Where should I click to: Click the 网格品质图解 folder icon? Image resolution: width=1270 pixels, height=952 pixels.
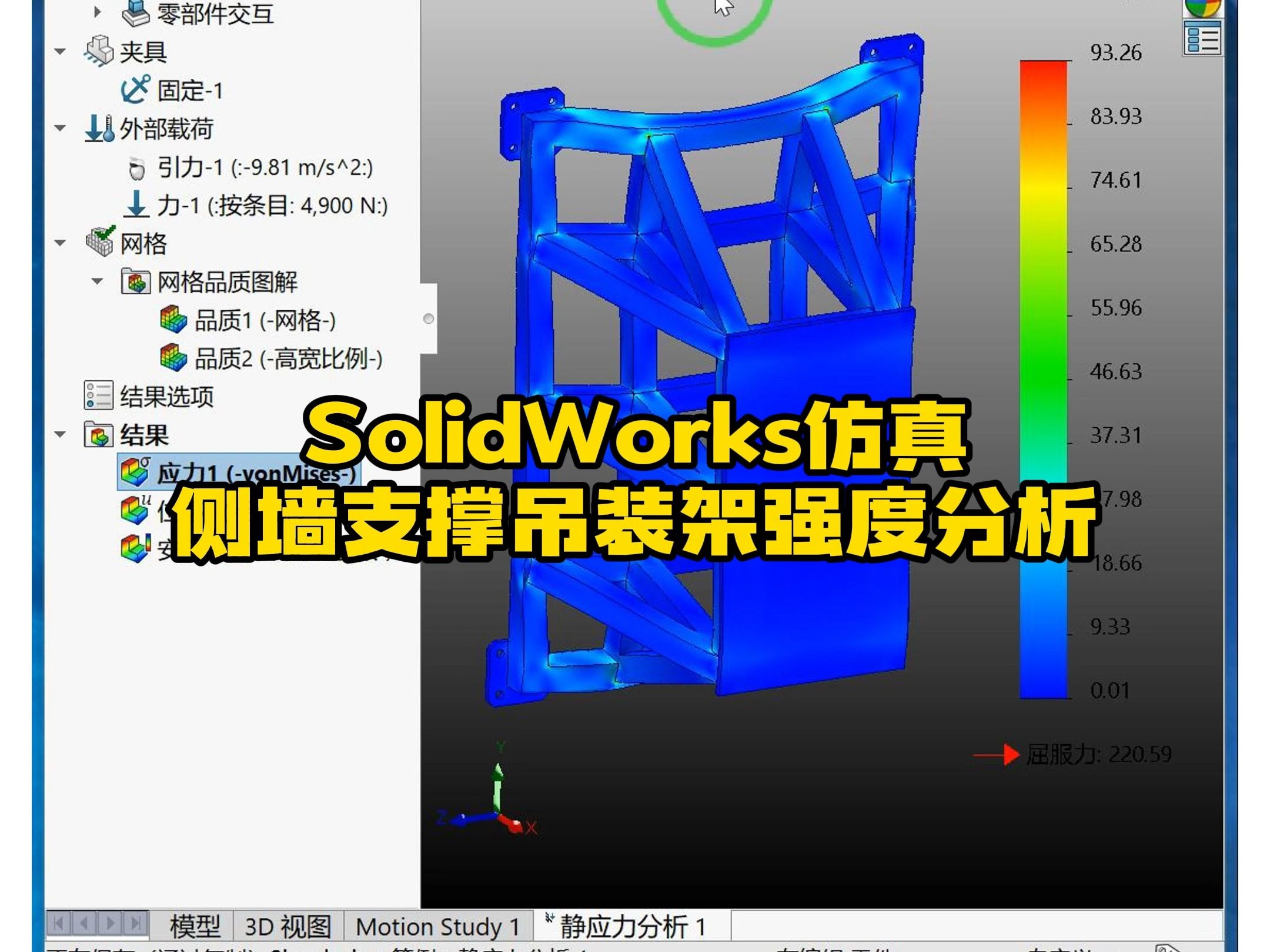click(x=135, y=281)
